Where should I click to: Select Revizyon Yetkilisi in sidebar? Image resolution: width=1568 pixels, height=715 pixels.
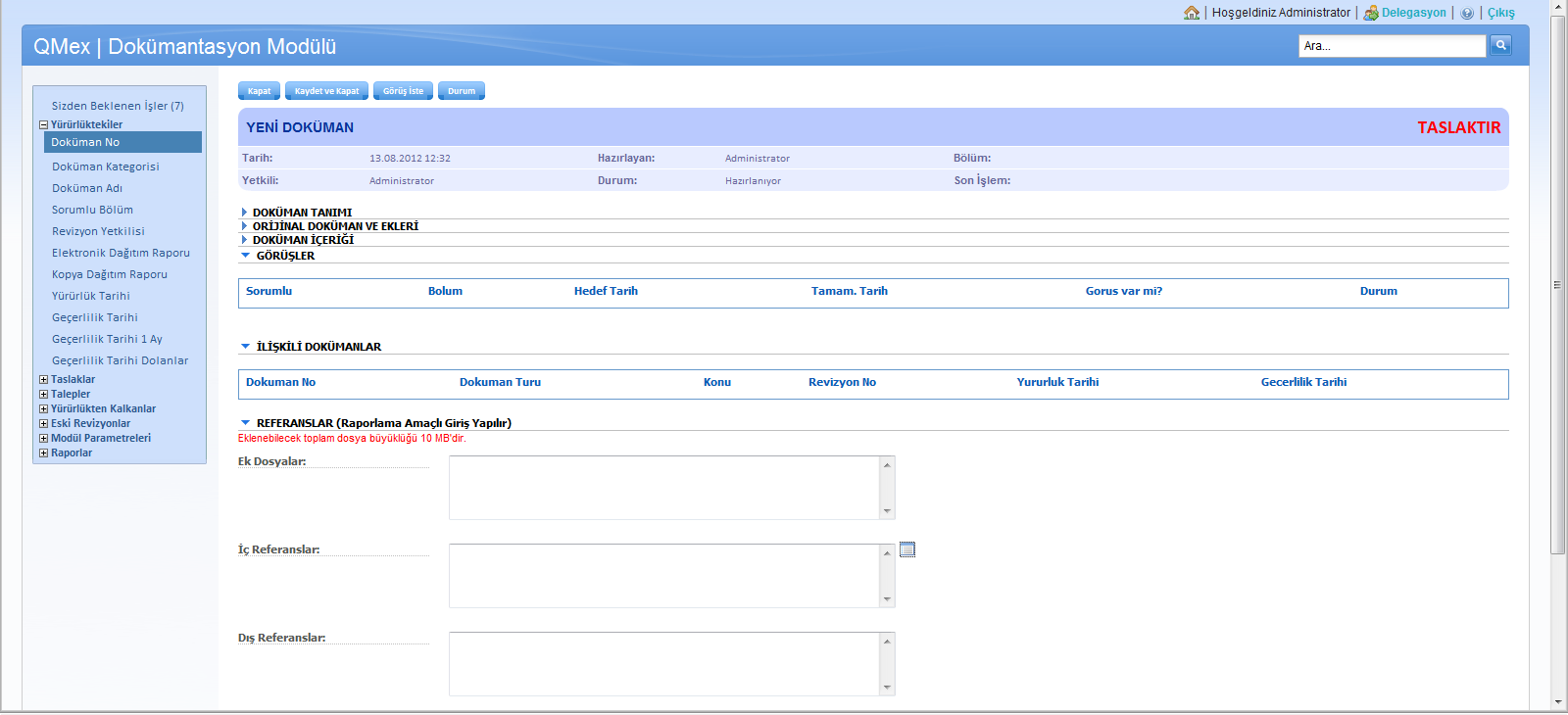tap(98, 231)
